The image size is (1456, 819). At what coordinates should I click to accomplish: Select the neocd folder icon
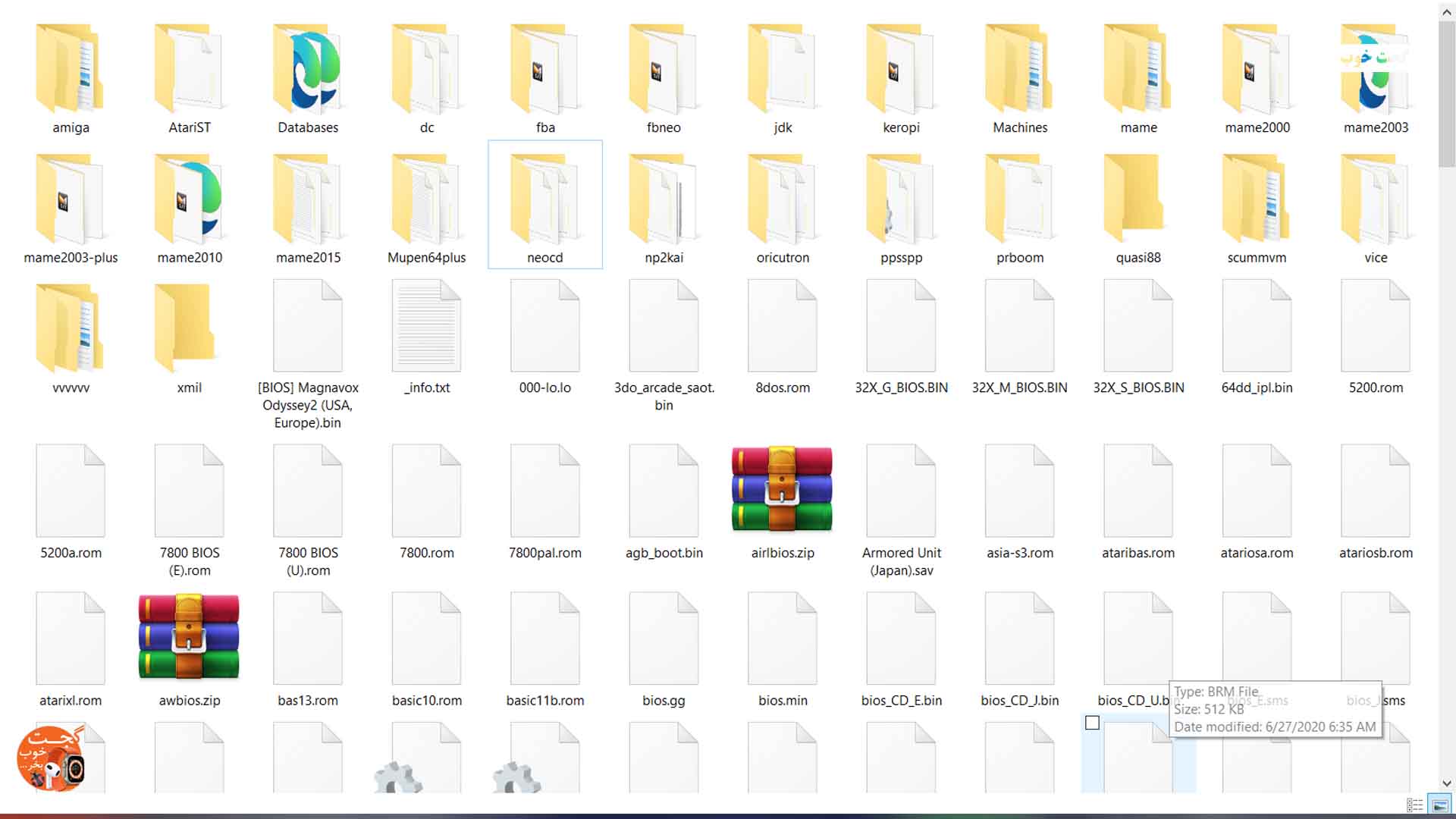[x=545, y=199]
